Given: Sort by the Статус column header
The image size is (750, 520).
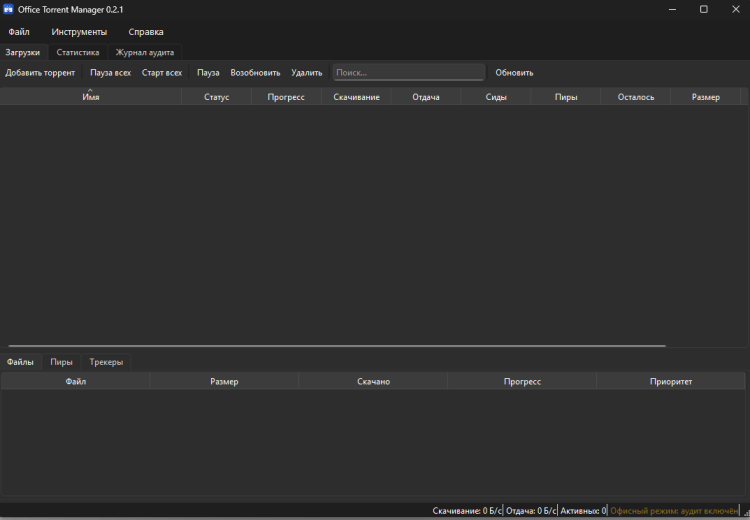Looking at the screenshot, I should (x=217, y=97).
